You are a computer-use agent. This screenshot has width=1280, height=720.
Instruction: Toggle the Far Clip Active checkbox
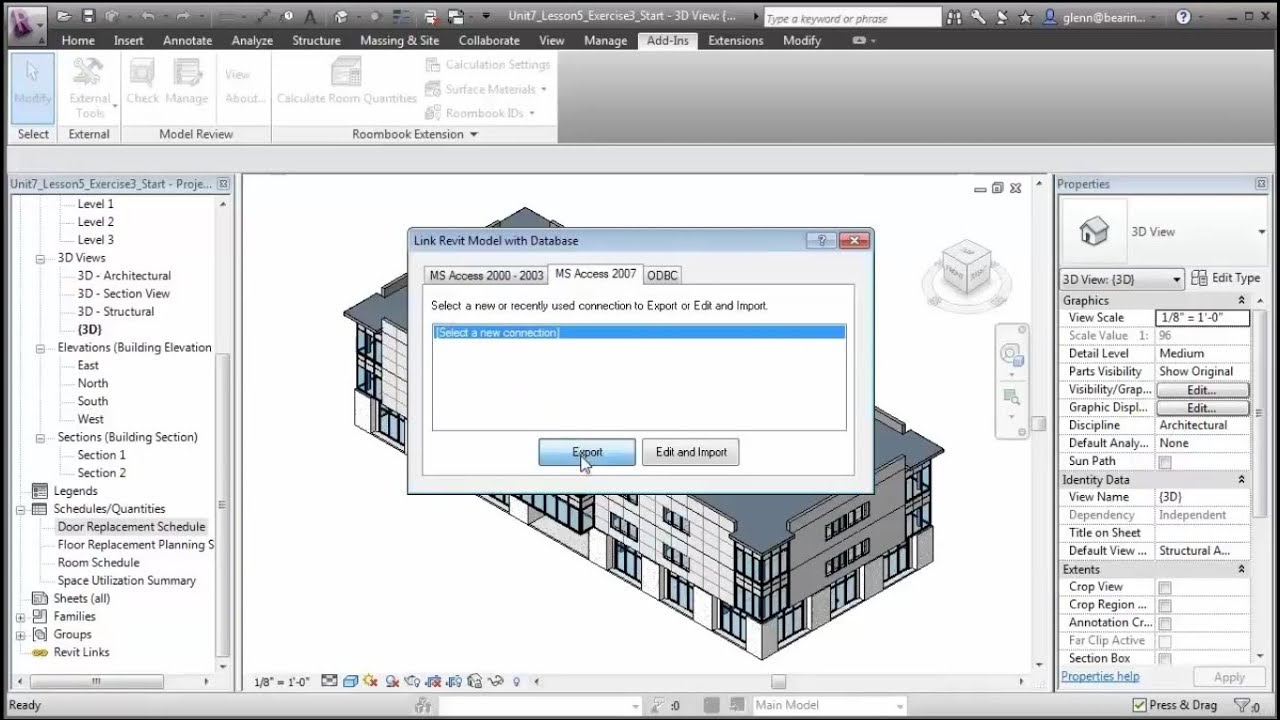point(1165,642)
